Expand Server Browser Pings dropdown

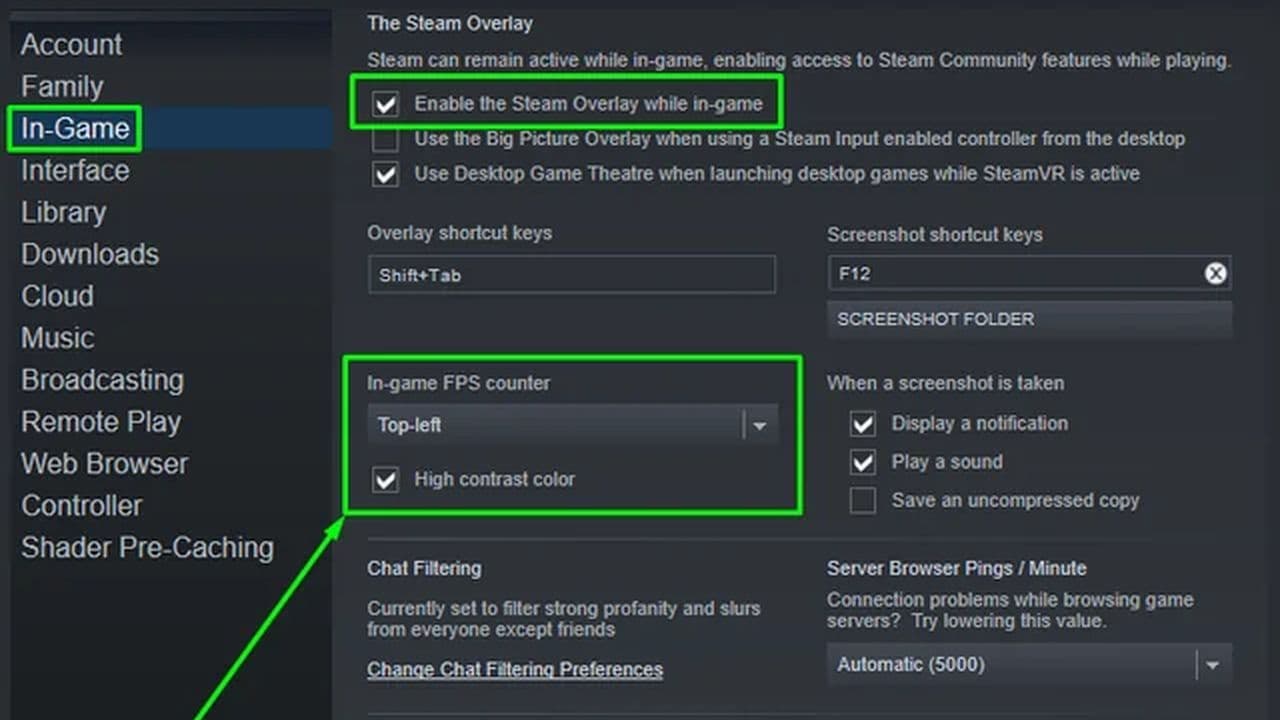tap(1212, 664)
